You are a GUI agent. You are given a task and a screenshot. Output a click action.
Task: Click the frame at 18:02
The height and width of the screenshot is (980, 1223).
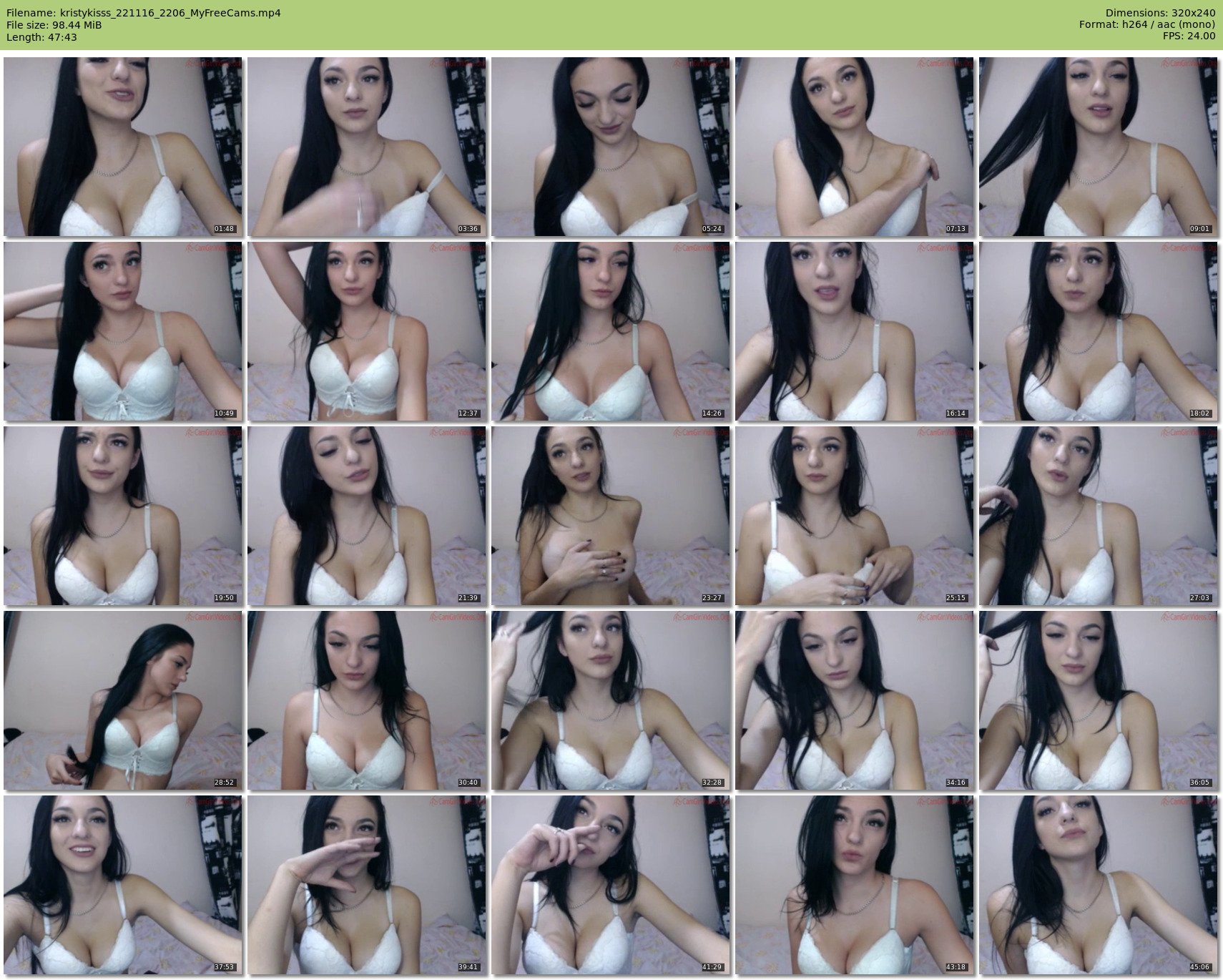(x=1098, y=331)
